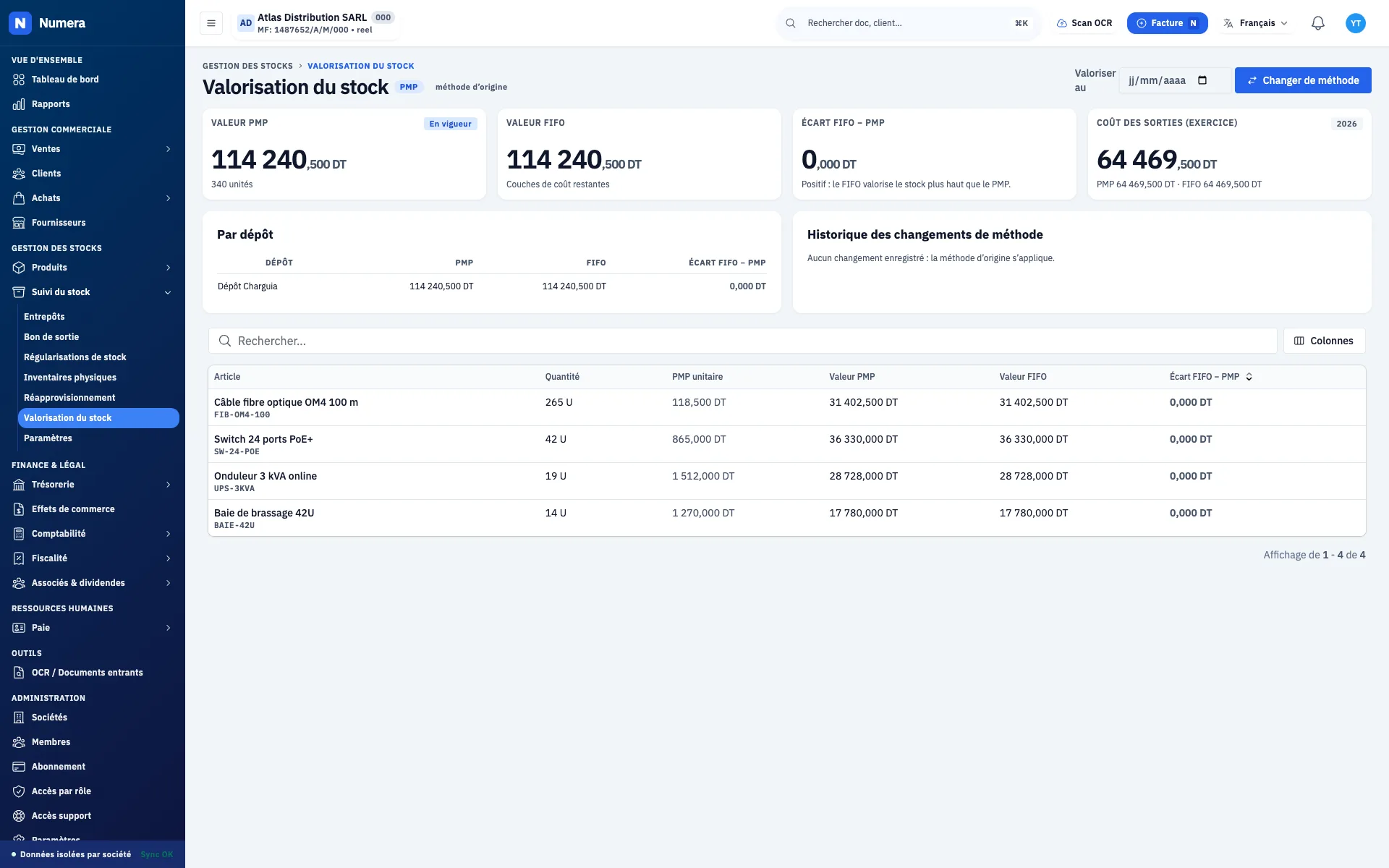Click the Numera logo
Screen dimensions: 1389x868
20,23
